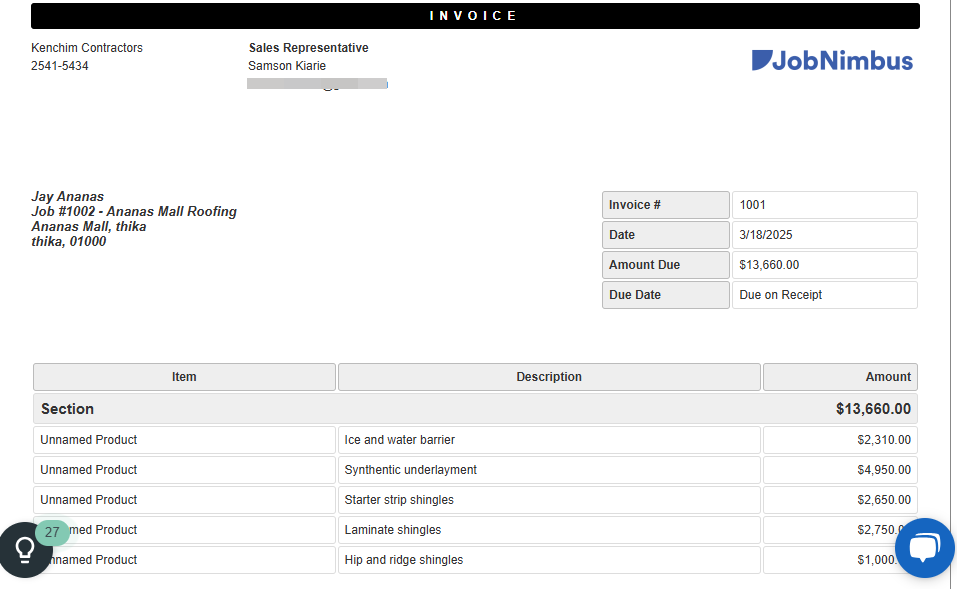Click the Due Date label cell

coord(666,295)
